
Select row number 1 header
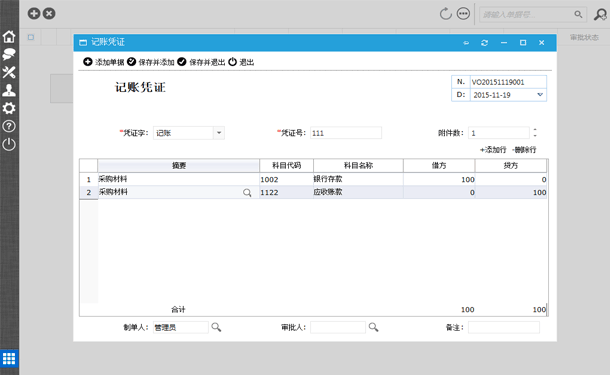[89, 179]
